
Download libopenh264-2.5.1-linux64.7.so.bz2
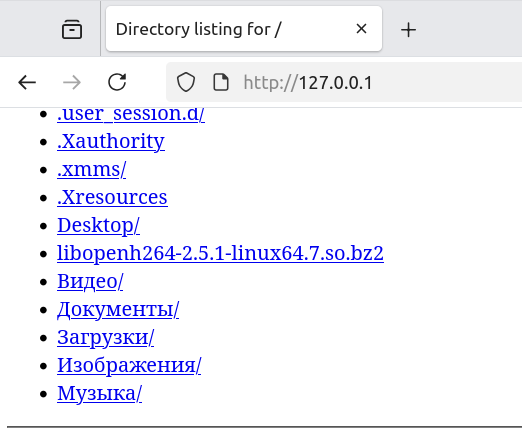pyautogui.click(x=220, y=253)
